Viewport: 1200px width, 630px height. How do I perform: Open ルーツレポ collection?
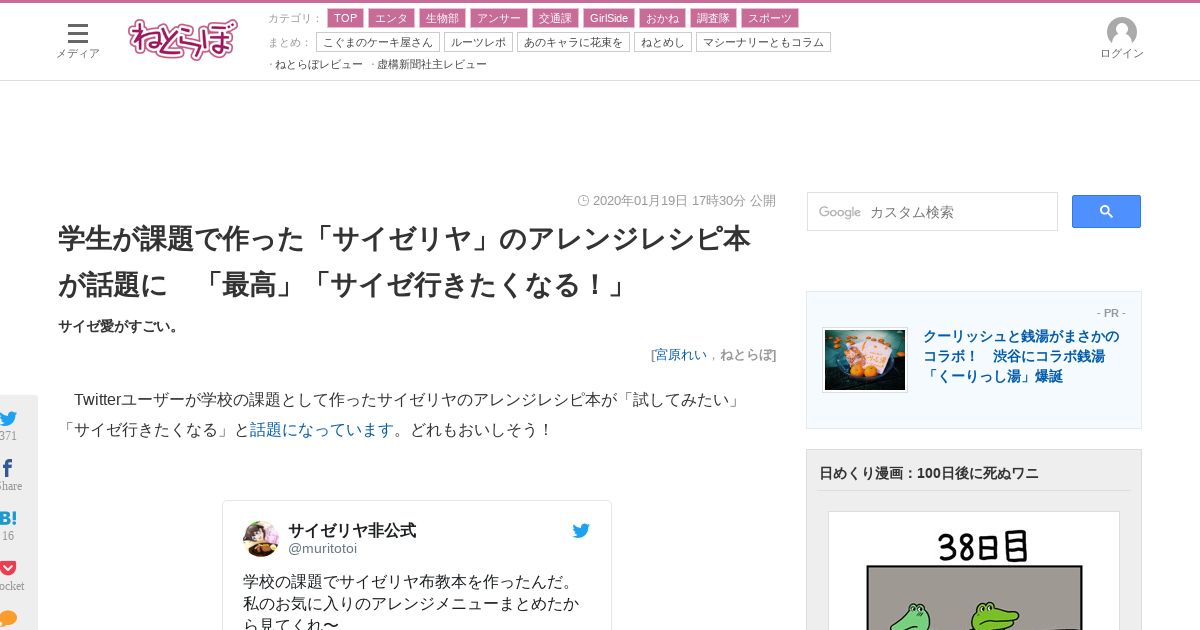(x=478, y=42)
